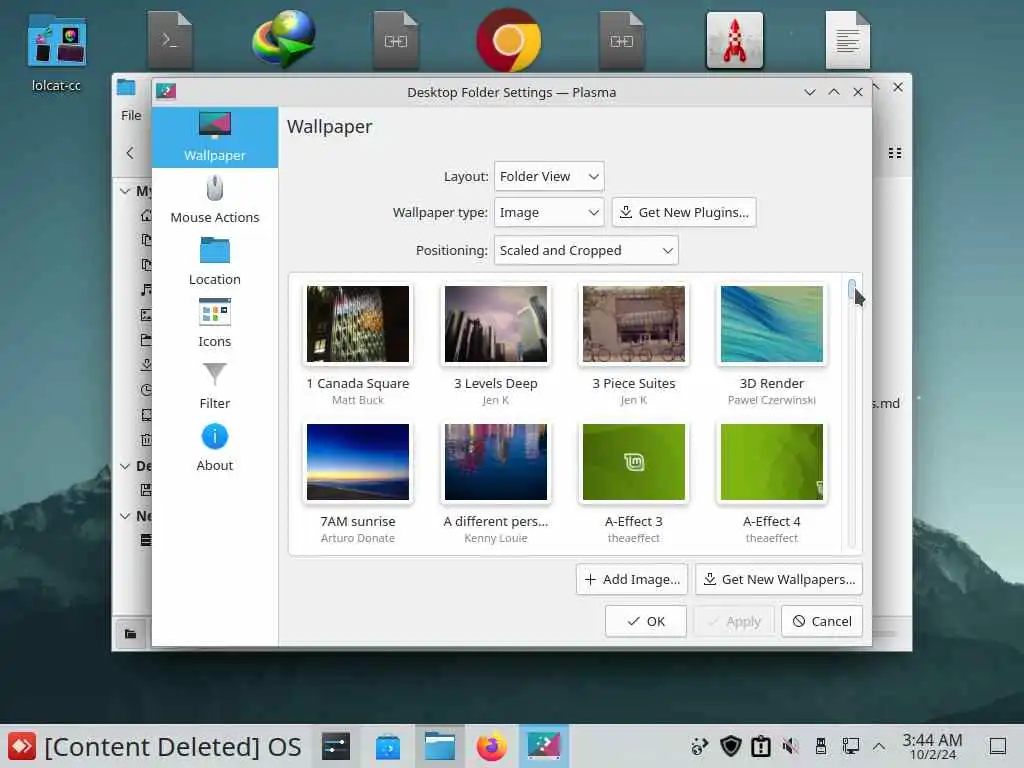Click the Add Image button

(632, 579)
